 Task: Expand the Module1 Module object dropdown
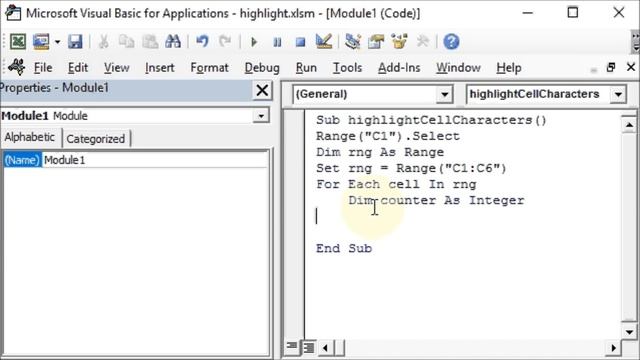261,116
